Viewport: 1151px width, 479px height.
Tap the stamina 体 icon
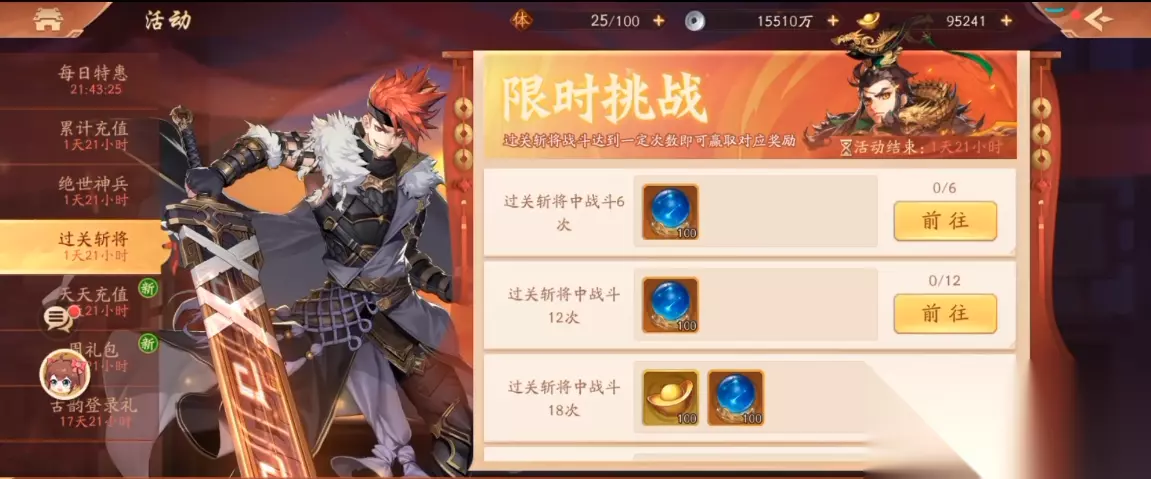point(520,21)
